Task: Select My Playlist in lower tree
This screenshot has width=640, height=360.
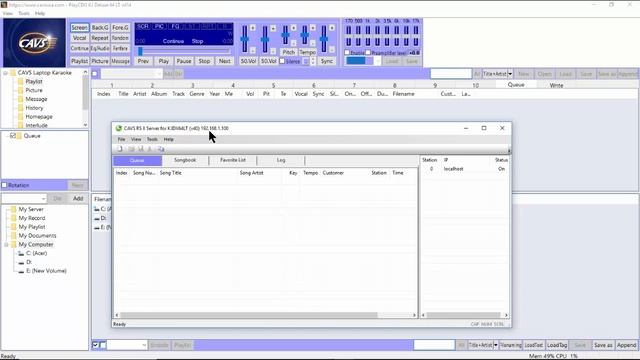Action: point(32,227)
